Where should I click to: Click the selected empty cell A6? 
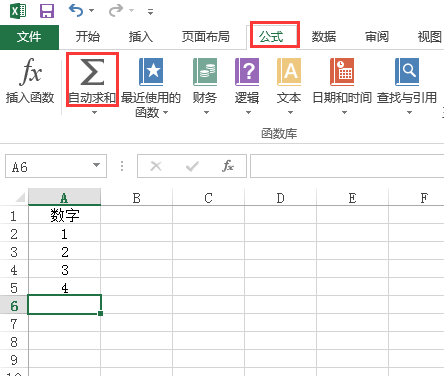pos(64,304)
